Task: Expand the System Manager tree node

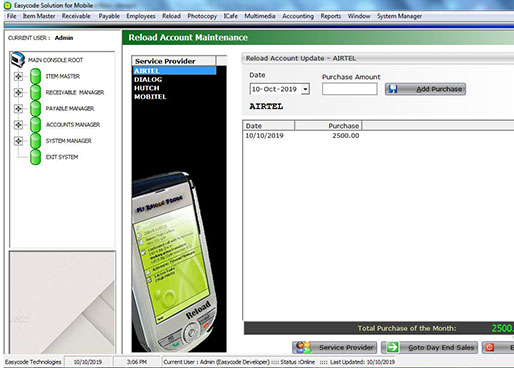Action: click(x=18, y=141)
